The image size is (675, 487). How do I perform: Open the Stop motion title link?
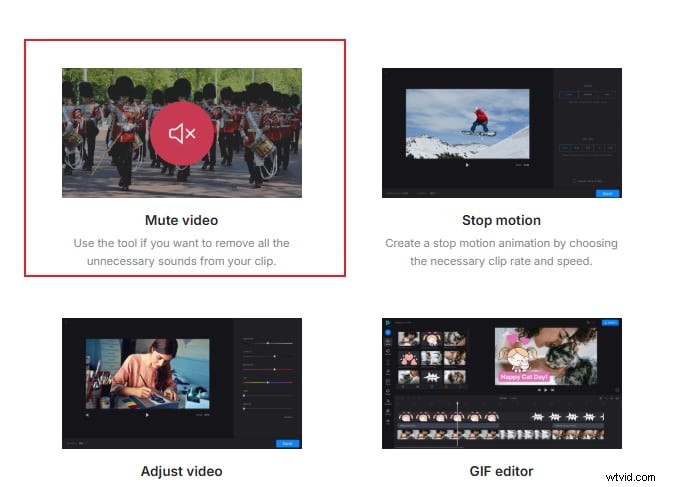501,220
